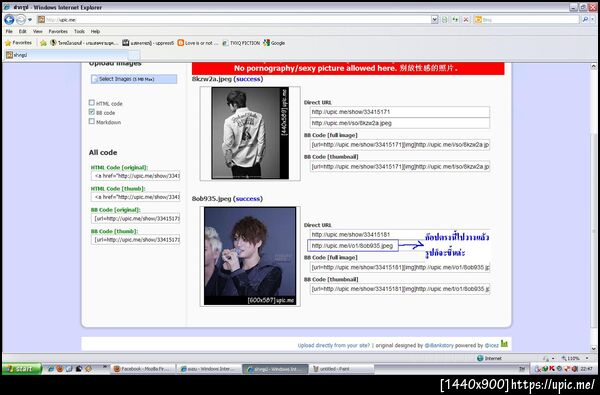The width and height of the screenshot is (600, 395).
Task: Launch Firefox from the Quick Launch bar
Action: (60, 369)
